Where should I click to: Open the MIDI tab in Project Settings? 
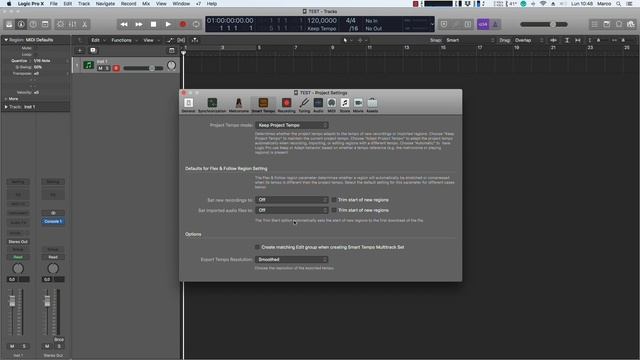[x=331, y=105]
